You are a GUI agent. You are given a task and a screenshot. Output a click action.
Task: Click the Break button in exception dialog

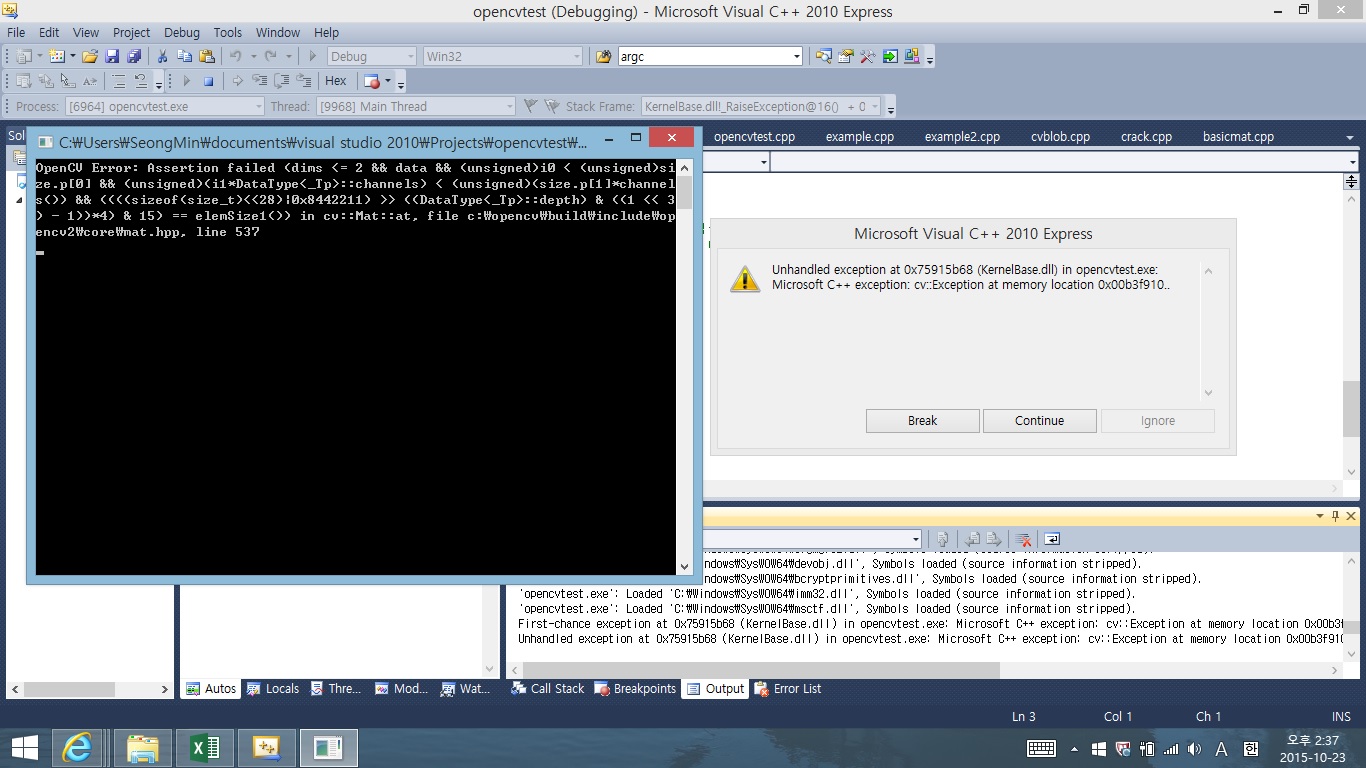click(922, 420)
